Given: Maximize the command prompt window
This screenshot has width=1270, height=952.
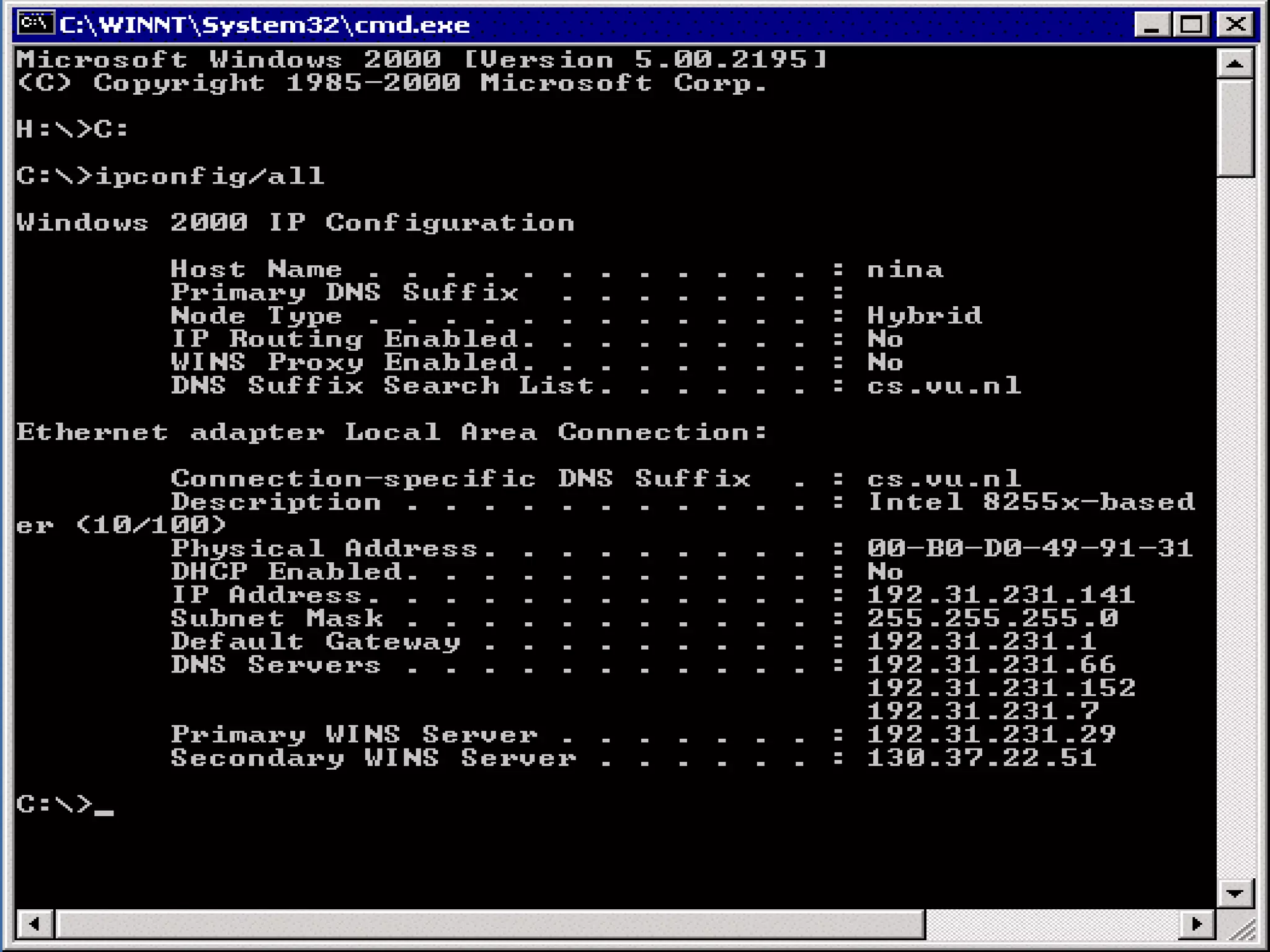Looking at the screenshot, I should [1191, 25].
